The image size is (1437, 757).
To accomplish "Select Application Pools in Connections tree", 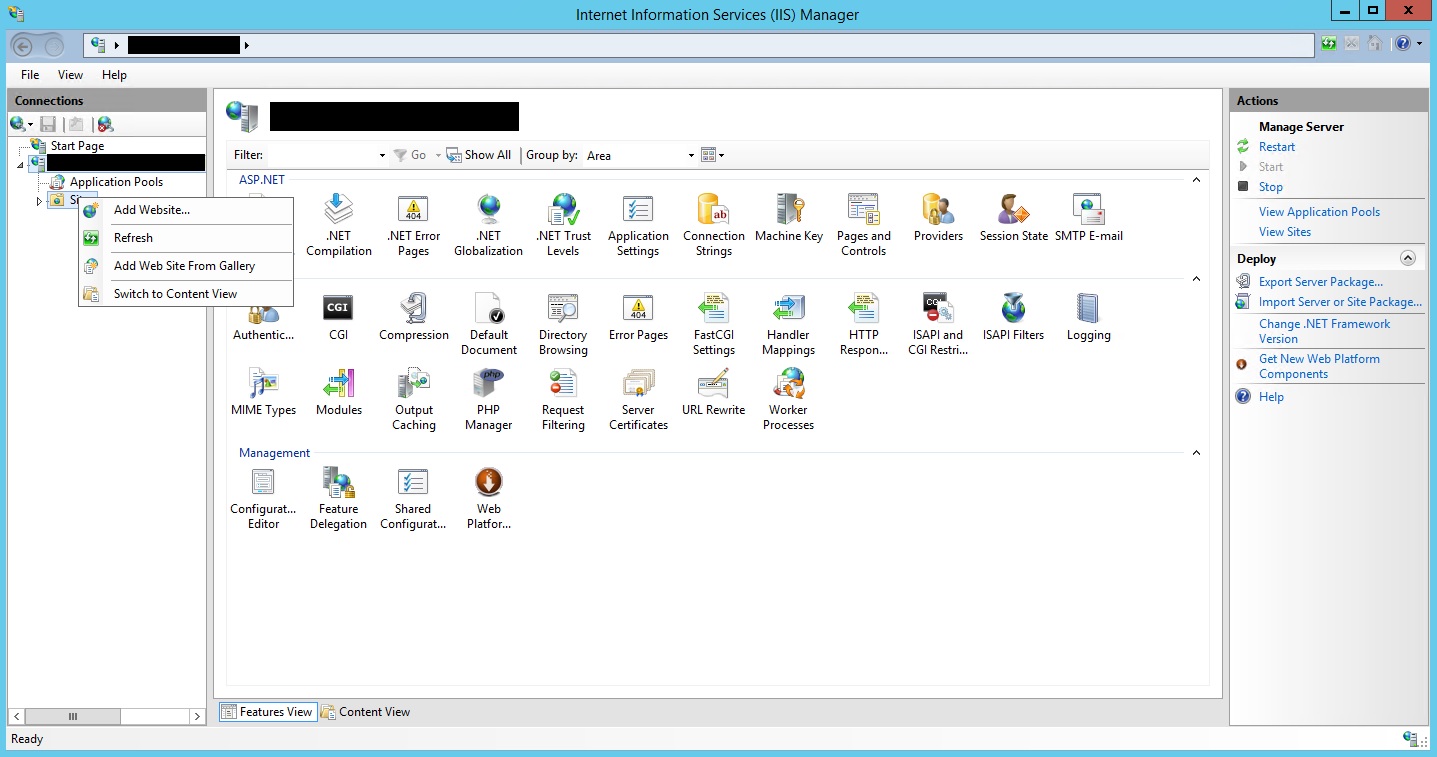I will (116, 182).
